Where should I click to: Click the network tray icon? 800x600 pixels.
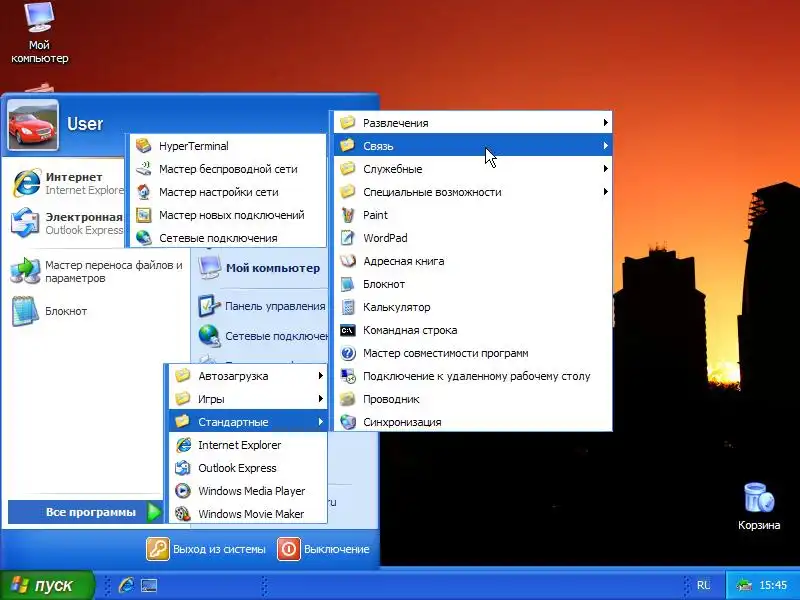pyautogui.click(x=744, y=585)
